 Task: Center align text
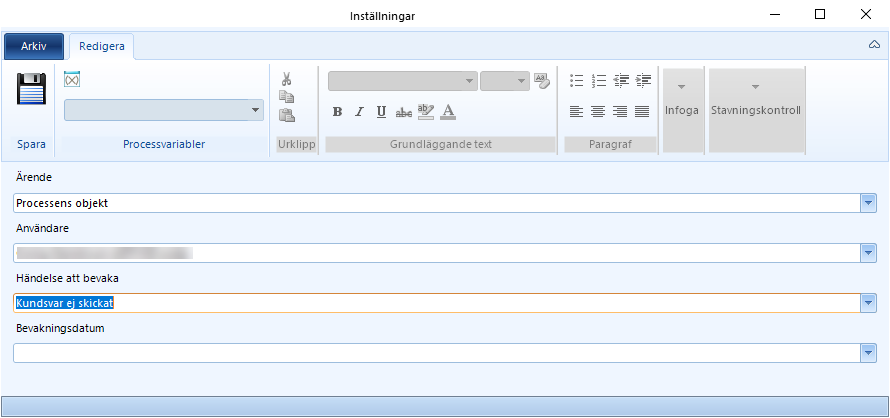tap(598, 112)
